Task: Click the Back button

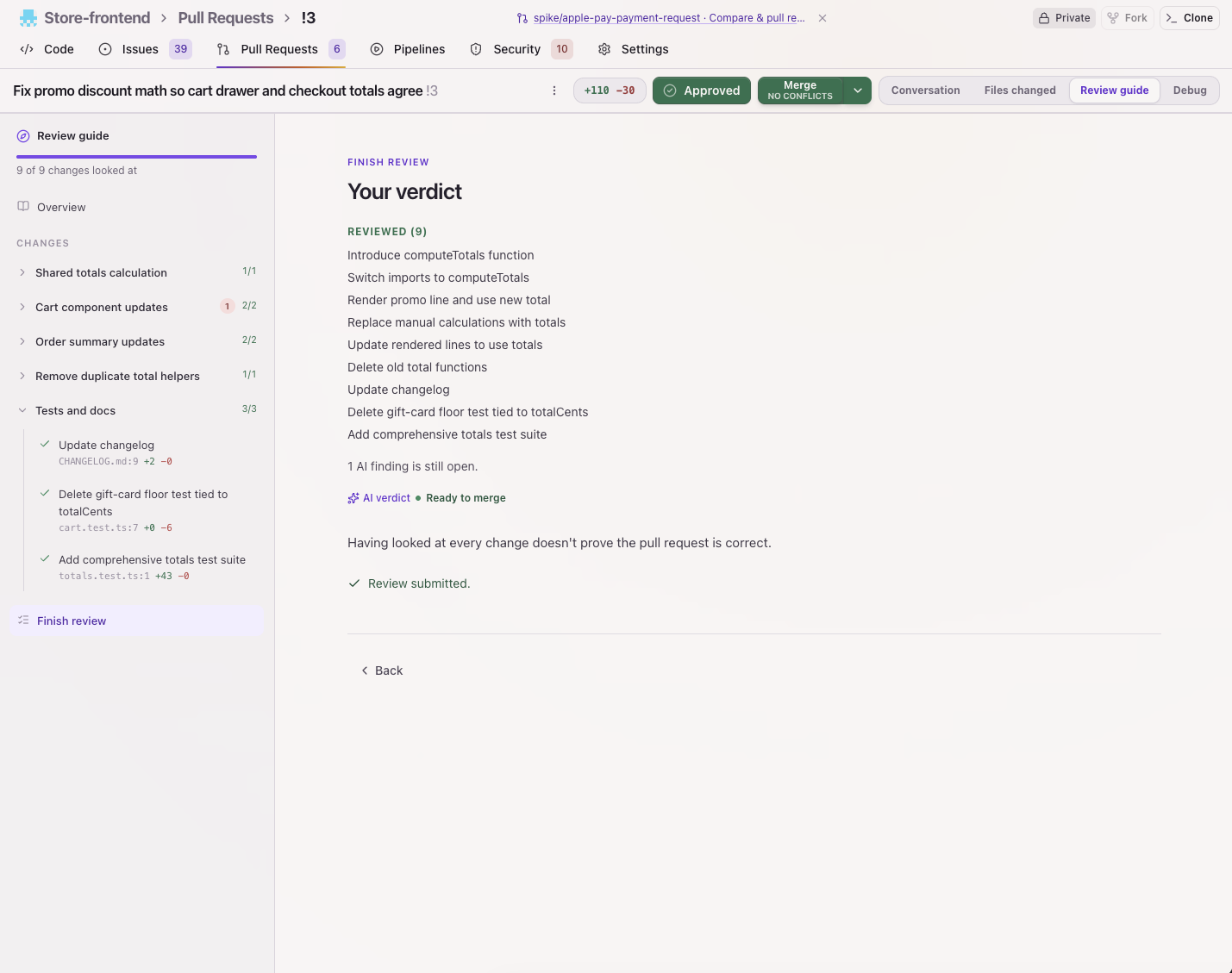Action: [x=382, y=670]
